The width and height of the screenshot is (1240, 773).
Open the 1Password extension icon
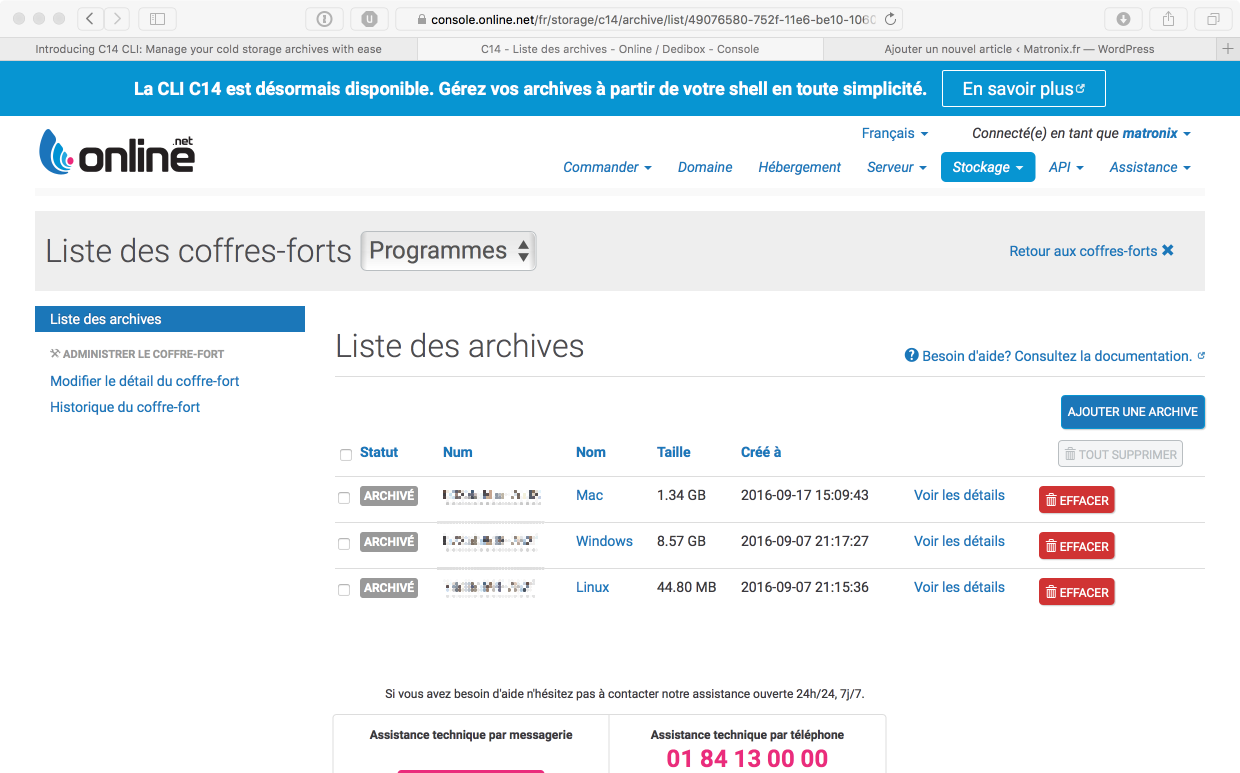[324, 18]
